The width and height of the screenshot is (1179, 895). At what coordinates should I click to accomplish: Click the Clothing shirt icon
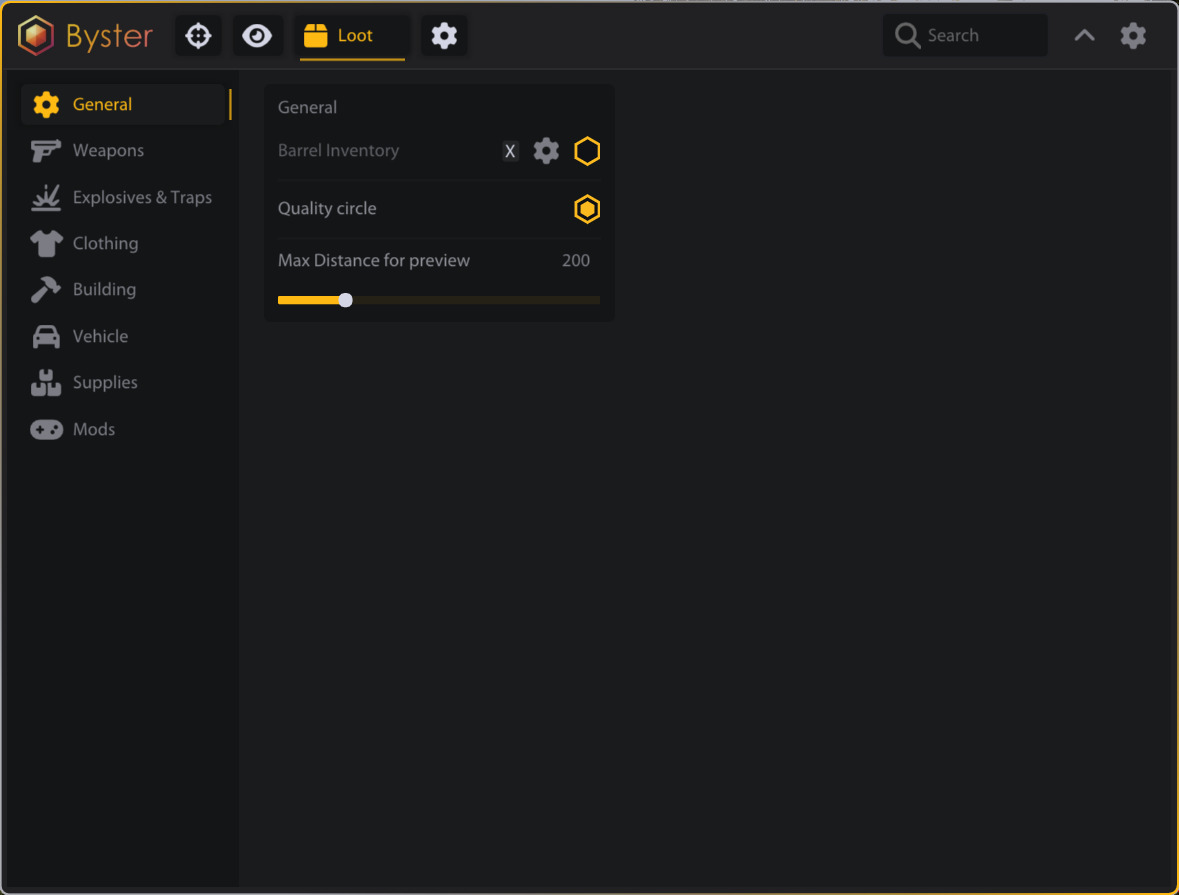point(46,244)
